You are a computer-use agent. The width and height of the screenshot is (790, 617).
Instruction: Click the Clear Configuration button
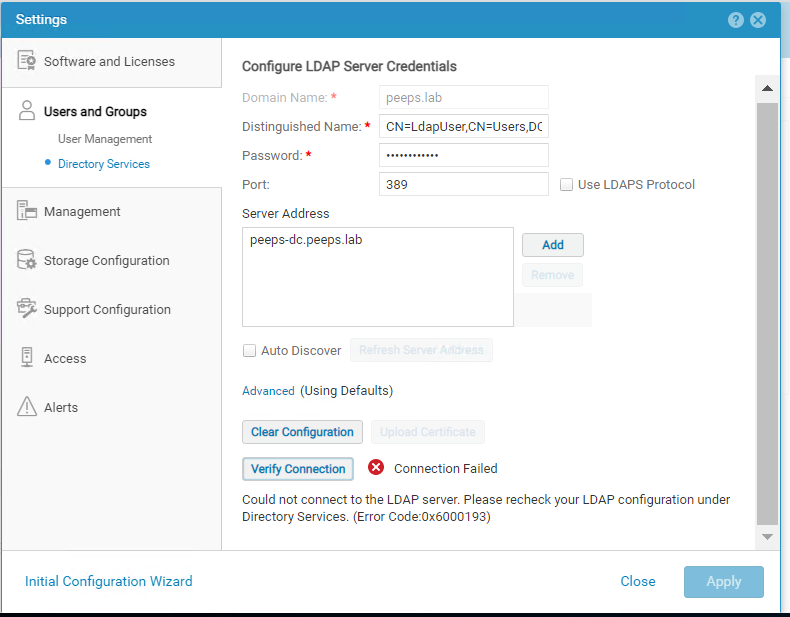click(302, 432)
